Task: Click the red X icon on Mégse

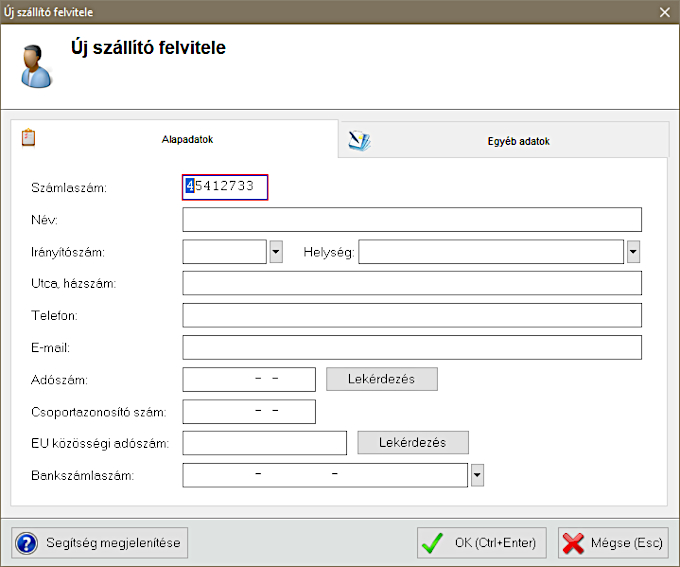Action: (574, 543)
